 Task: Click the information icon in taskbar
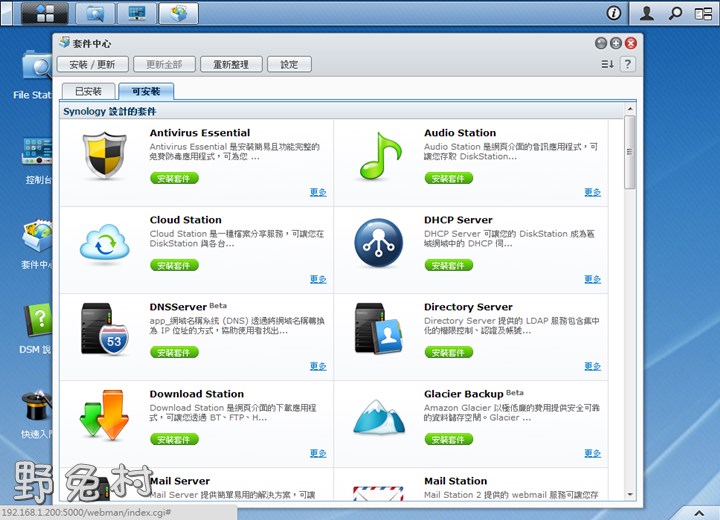613,13
